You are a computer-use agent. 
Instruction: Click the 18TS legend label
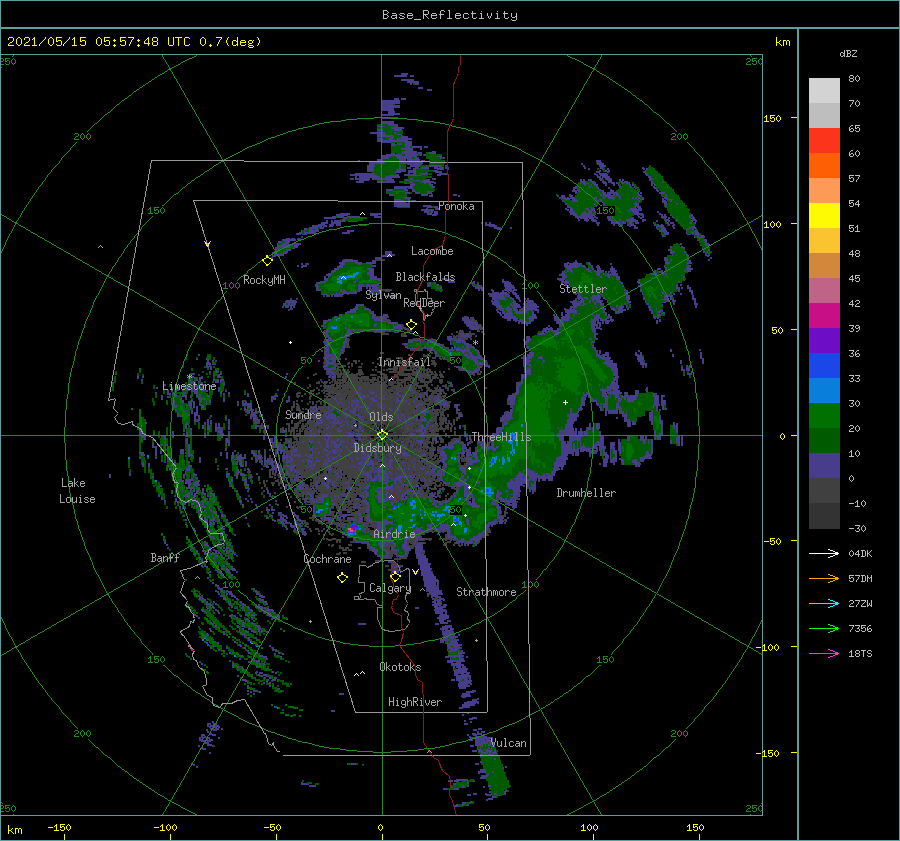(x=860, y=653)
